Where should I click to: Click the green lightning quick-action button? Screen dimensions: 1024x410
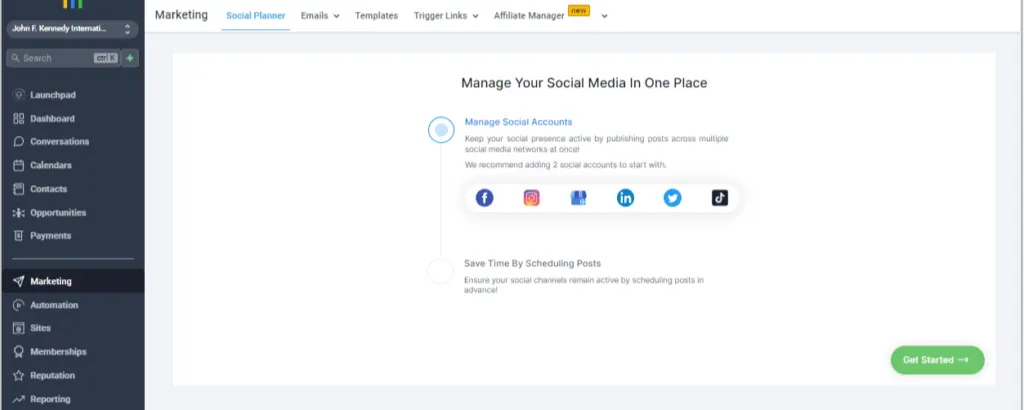click(130, 58)
